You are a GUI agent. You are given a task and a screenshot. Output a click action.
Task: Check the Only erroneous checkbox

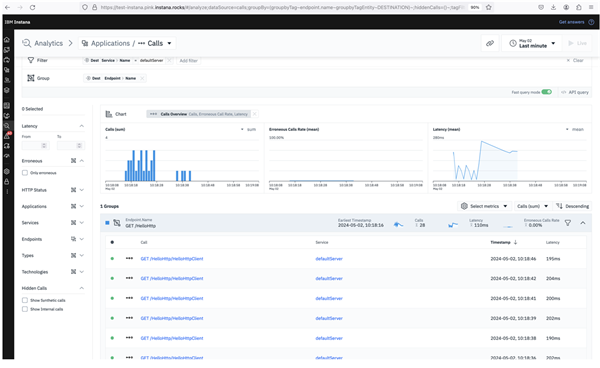(x=25, y=173)
